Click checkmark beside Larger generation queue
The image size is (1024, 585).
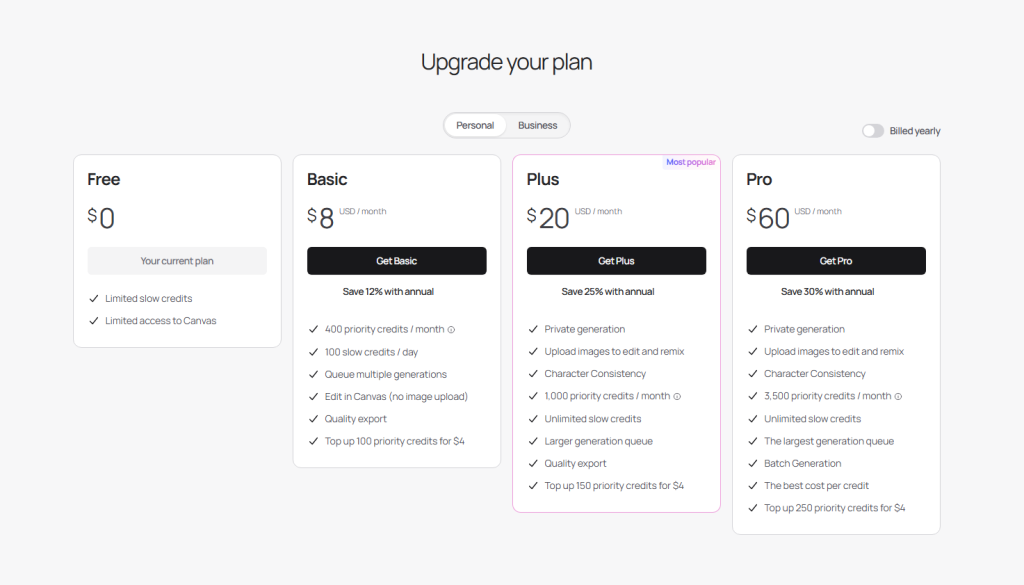[x=533, y=442]
